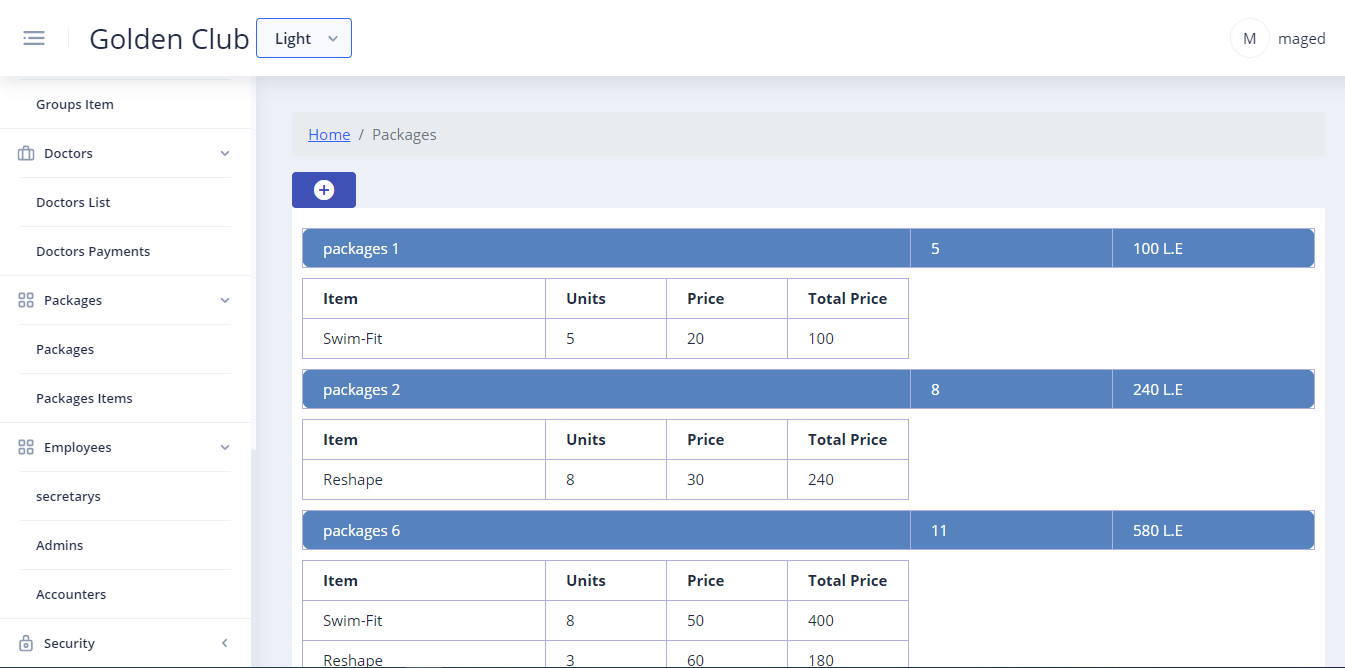Open secretarys page
The width and height of the screenshot is (1345, 668).
point(68,496)
